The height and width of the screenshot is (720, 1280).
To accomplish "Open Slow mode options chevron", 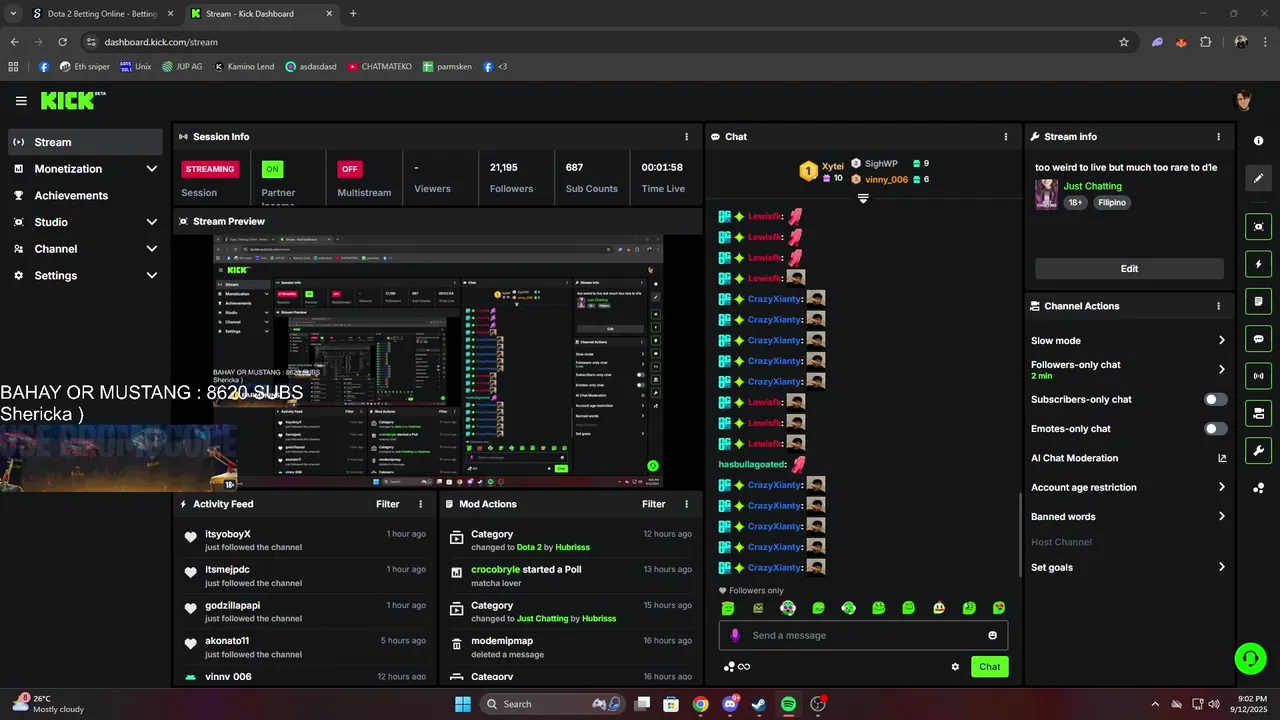I will pos(1221,341).
